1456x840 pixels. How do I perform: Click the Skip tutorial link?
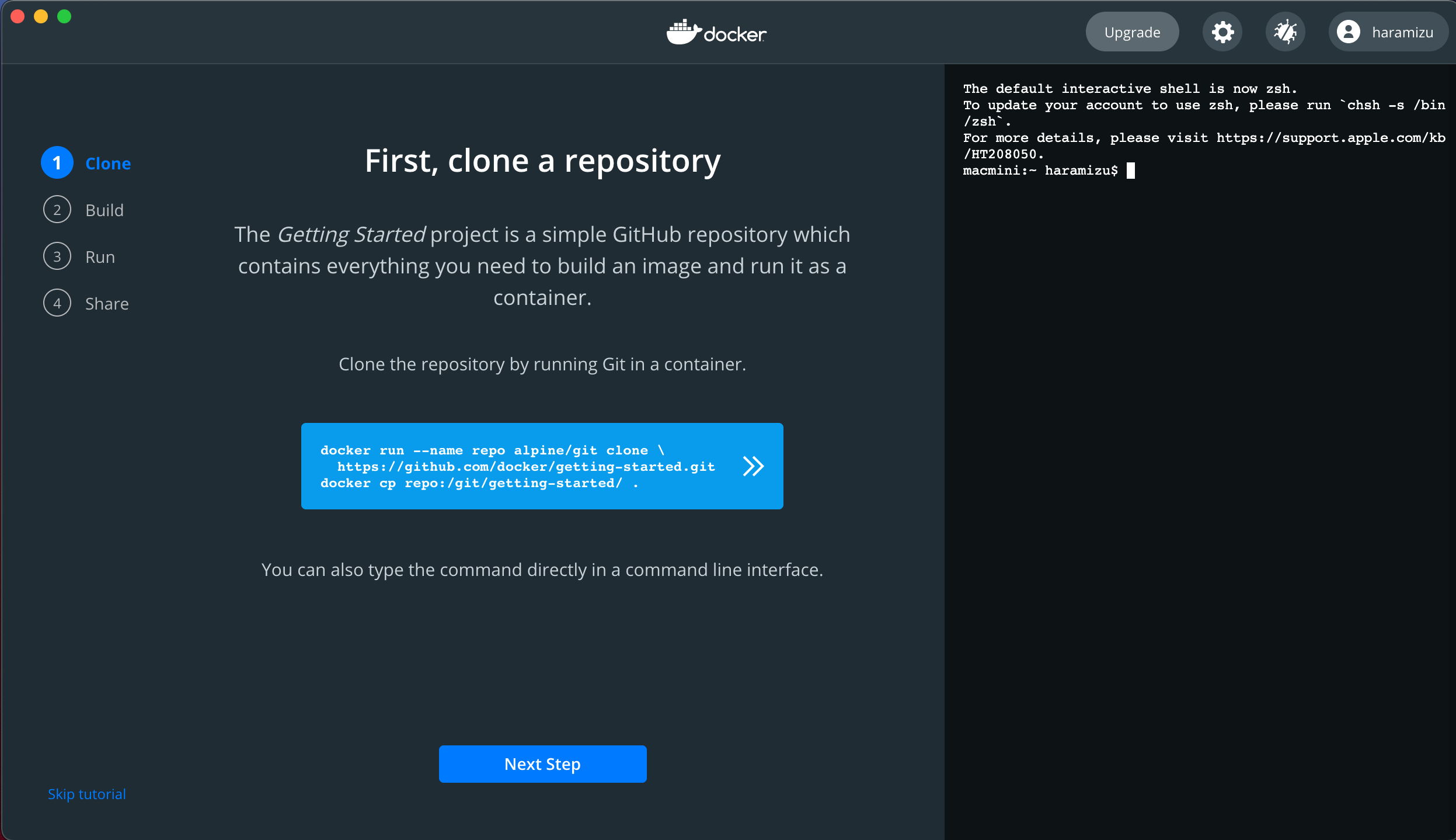click(x=86, y=794)
